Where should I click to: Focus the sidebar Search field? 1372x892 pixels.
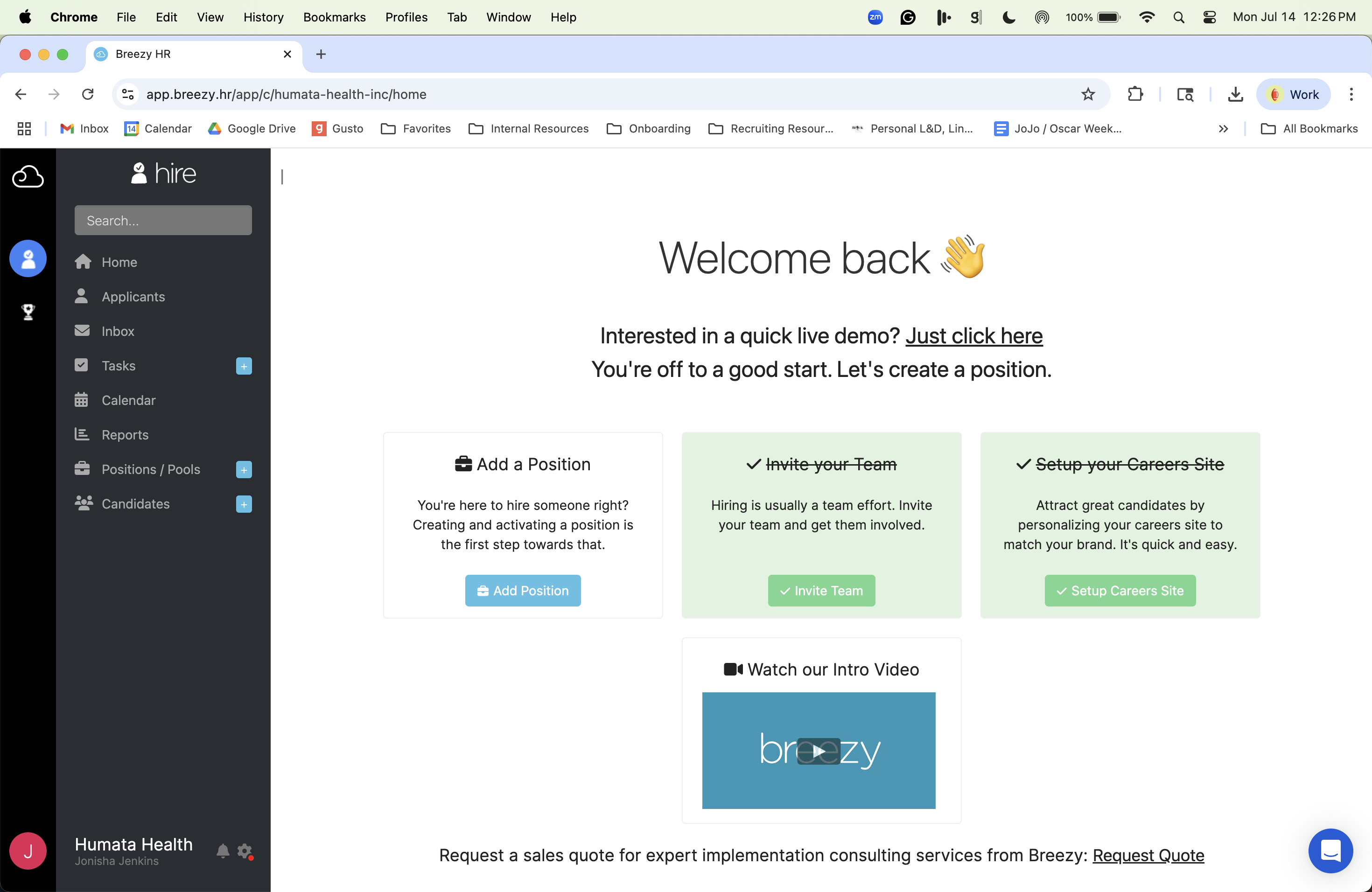click(163, 221)
